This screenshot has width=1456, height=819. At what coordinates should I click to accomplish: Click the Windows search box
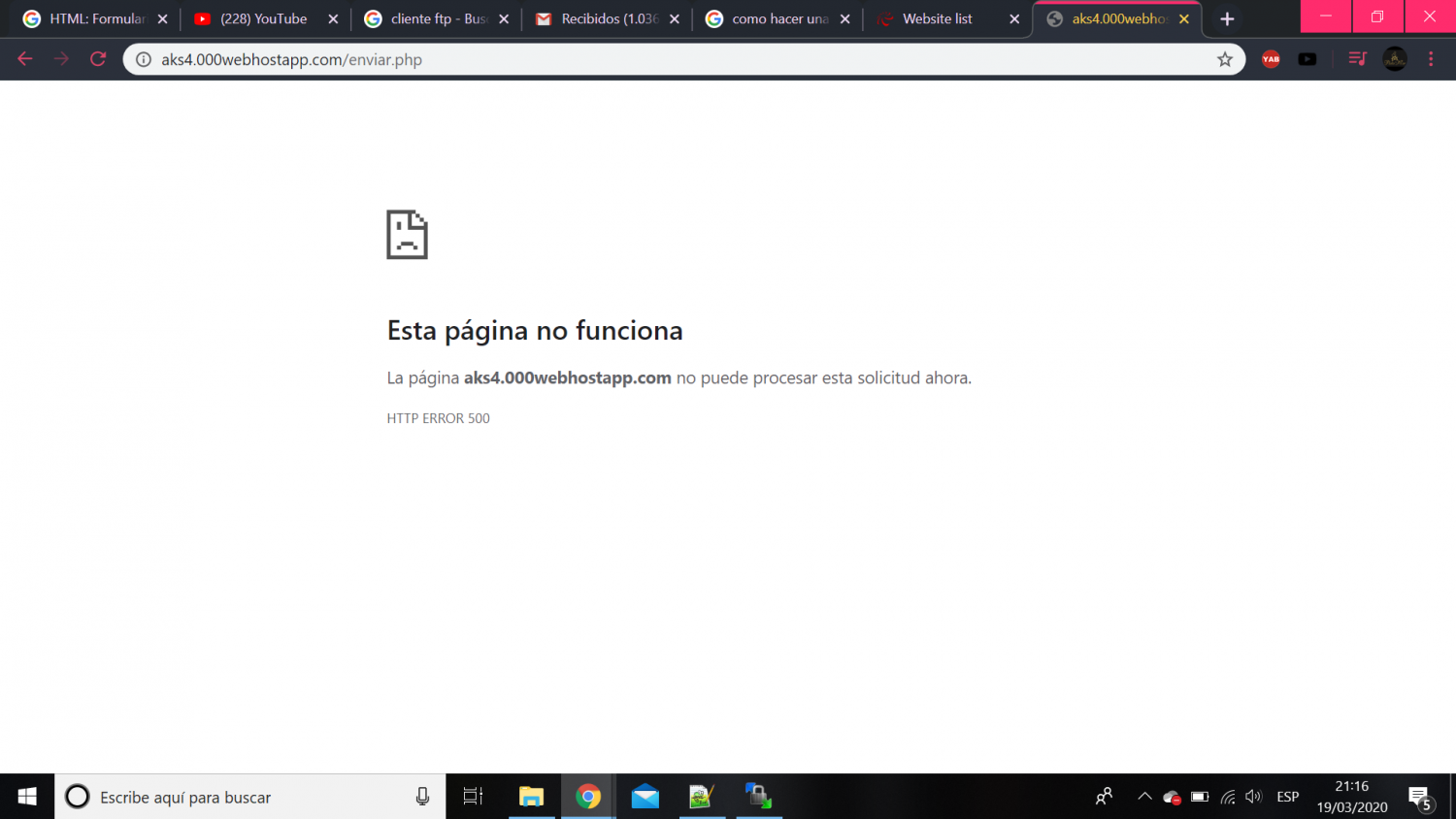(250, 797)
